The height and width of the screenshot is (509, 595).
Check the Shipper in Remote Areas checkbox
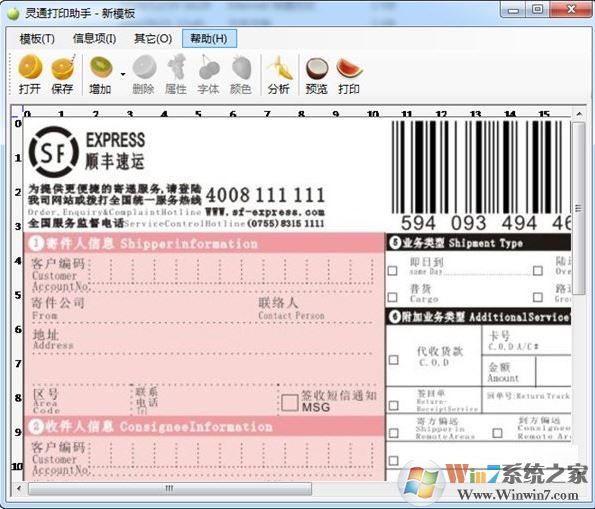[394, 433]
